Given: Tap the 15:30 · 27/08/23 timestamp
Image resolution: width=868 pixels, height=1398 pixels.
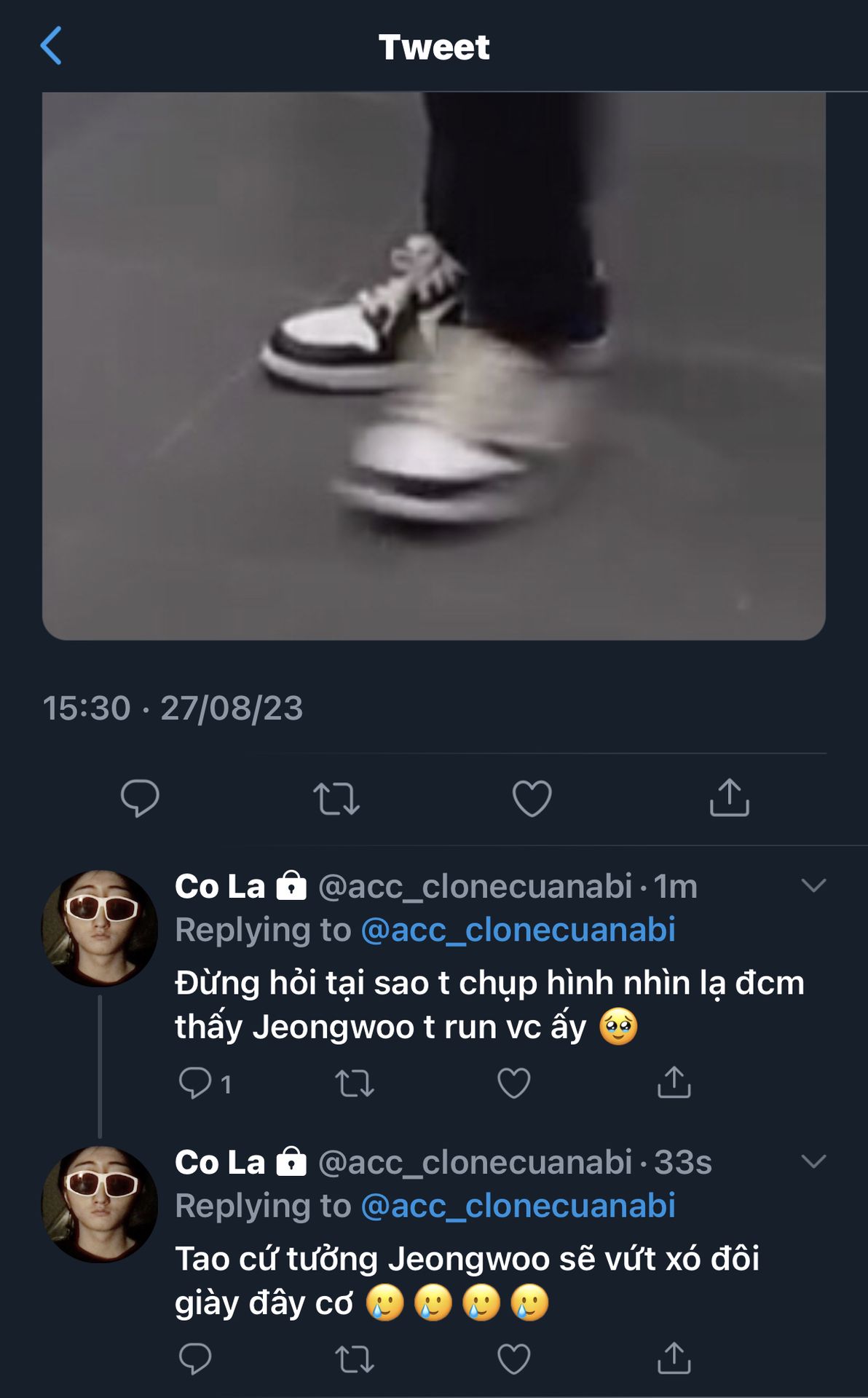Looking at the screenshot, I should point(173,708).
